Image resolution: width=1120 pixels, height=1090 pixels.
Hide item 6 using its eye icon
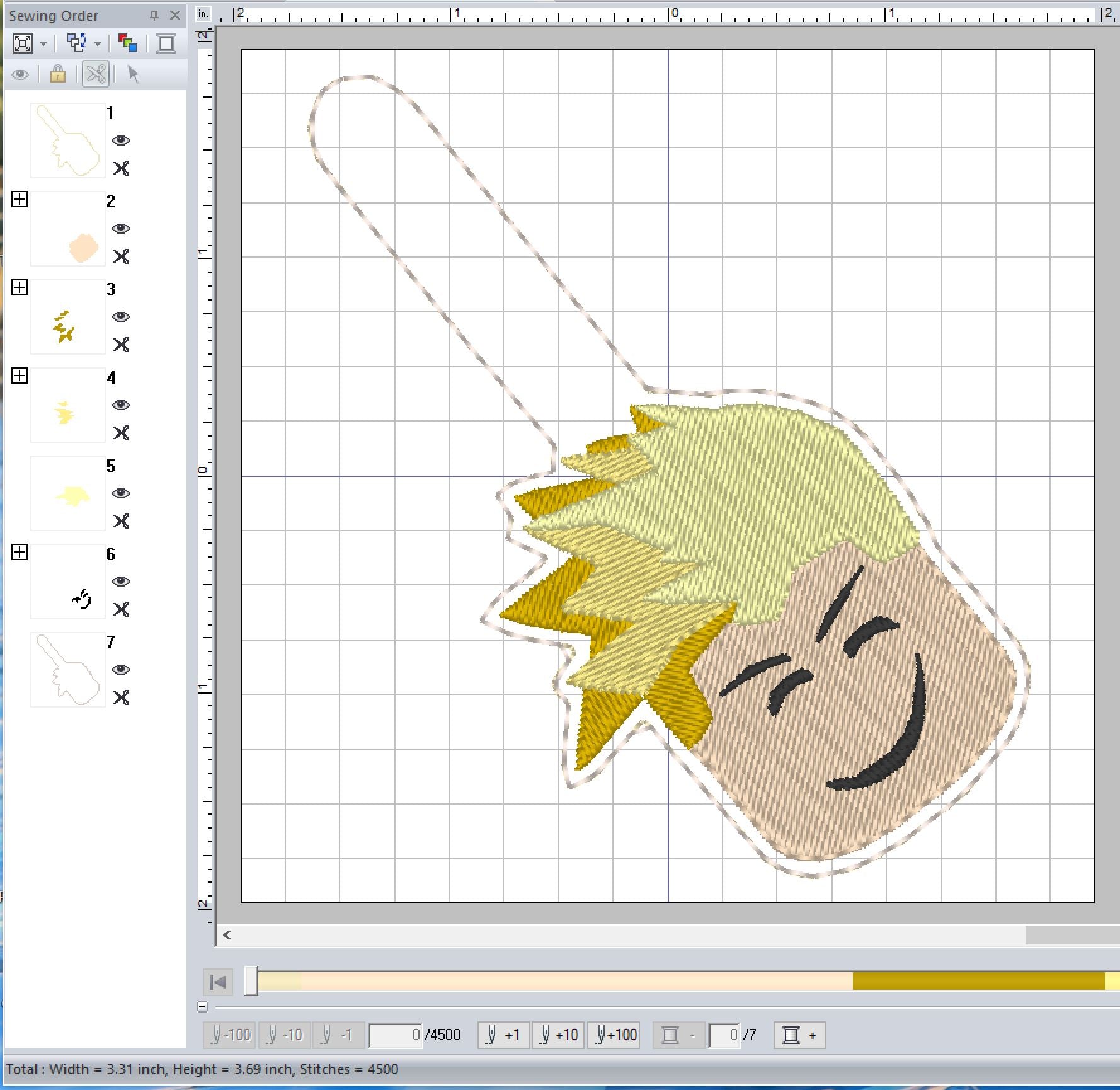pos(121,582)
